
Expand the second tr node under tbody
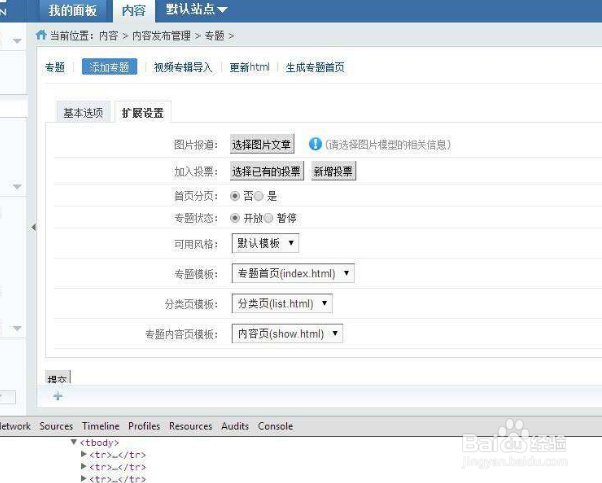(x=84, y=466)
